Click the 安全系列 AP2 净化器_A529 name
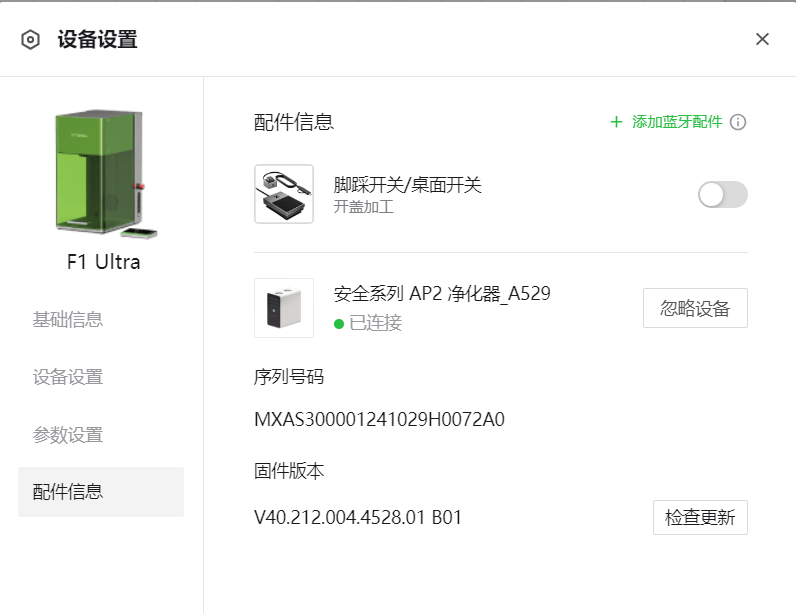 (x=441, y=294)
